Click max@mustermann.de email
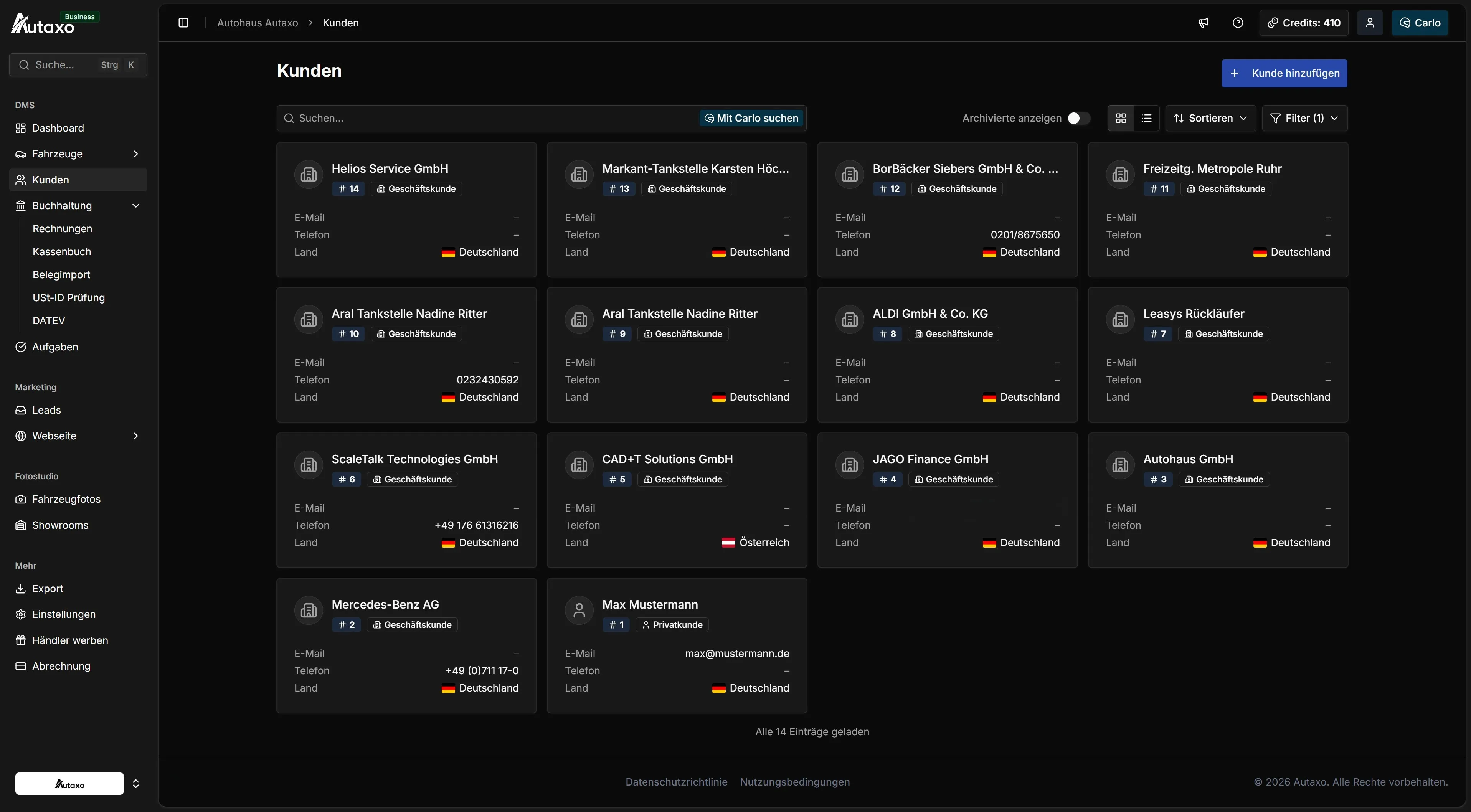This screenshot has height=812, width=1471. (x=736, y=653)
